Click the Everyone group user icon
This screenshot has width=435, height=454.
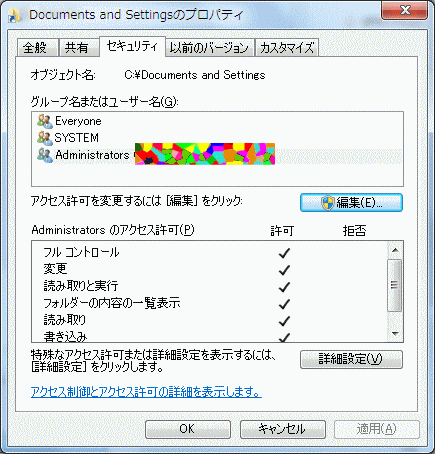(x=45, y=121)
